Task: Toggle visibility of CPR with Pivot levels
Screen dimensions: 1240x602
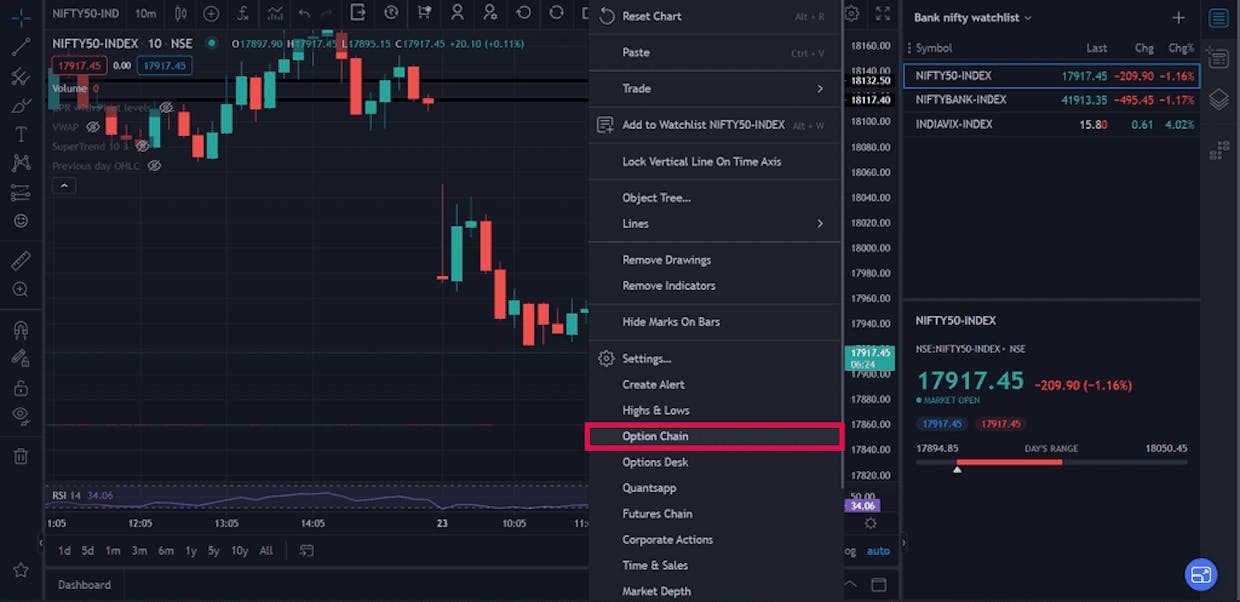Action: click(166, 107)
